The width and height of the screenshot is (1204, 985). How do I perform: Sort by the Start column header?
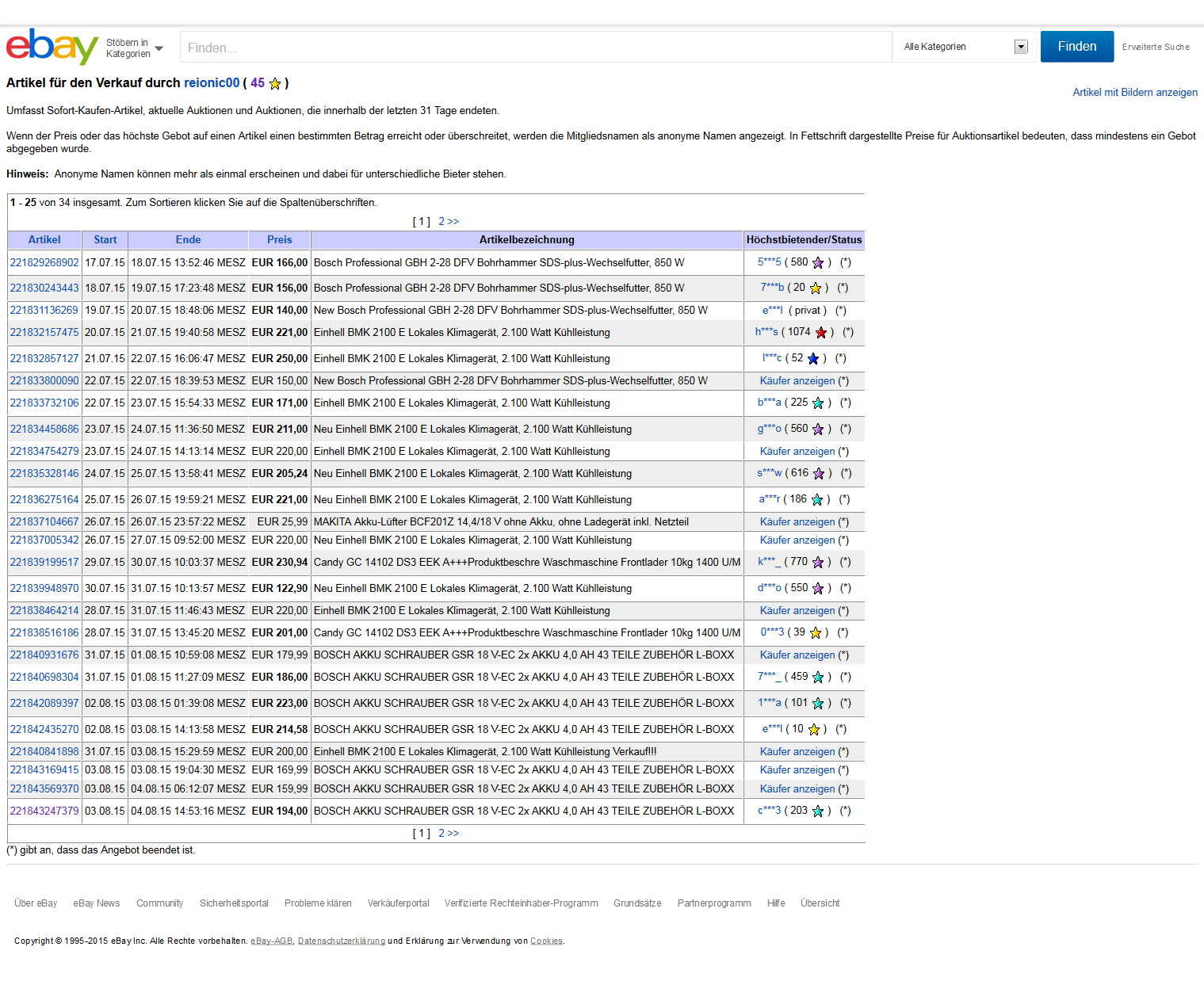click(105, 239)
